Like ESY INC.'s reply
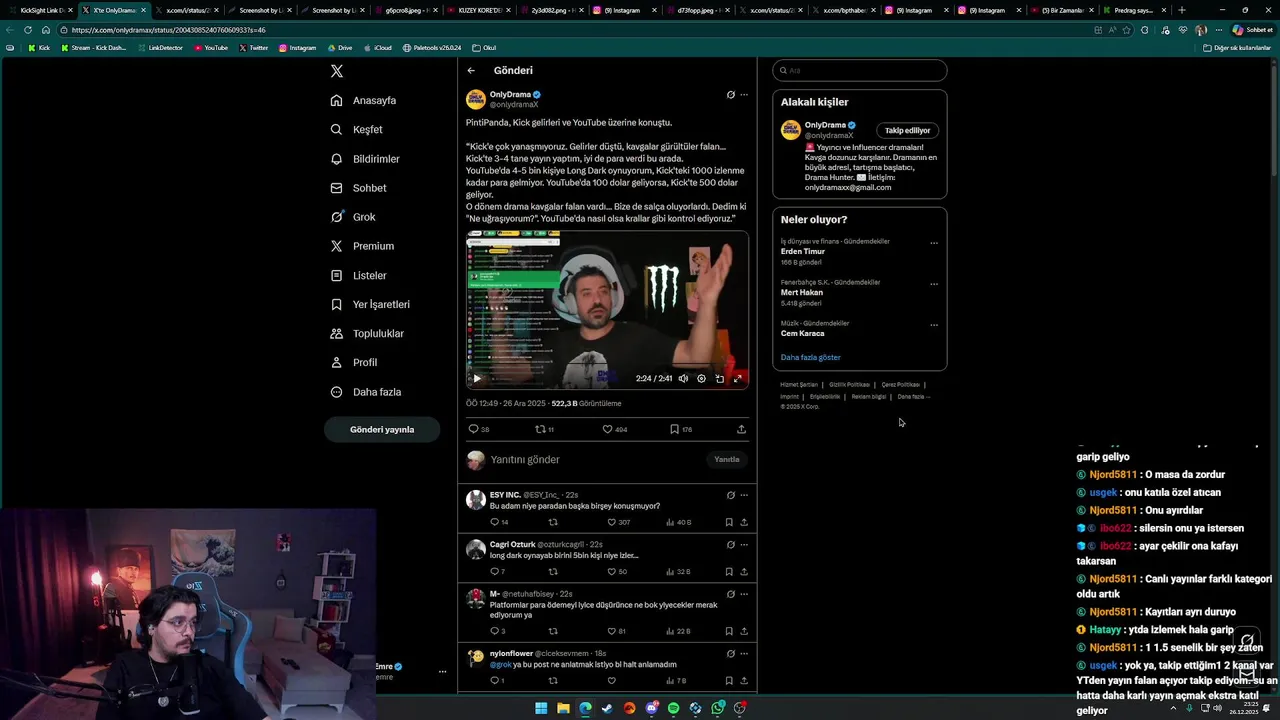Viewport: 1280px width, 720px height. tap(619, 522)
